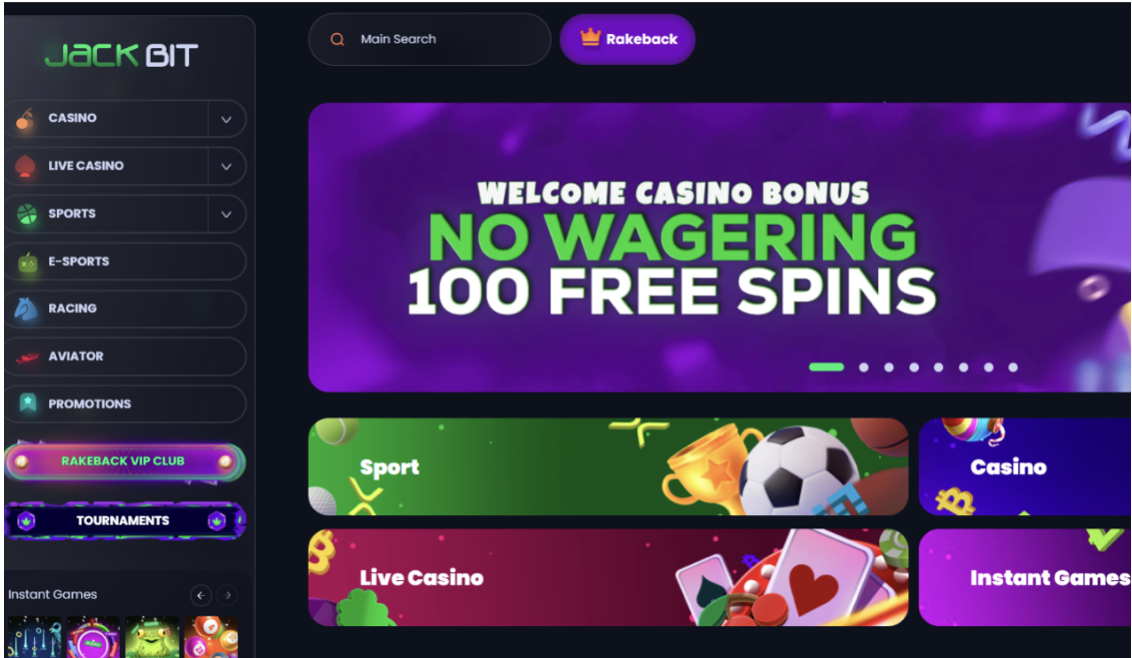Click into the Main Search field
Screen dimensions: 1132x658
point(430,40)
